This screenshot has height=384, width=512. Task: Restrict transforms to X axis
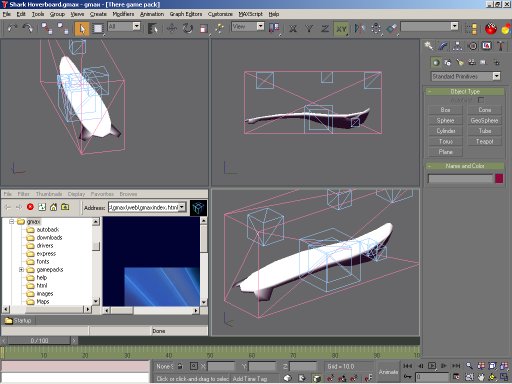tap(293, 29)
